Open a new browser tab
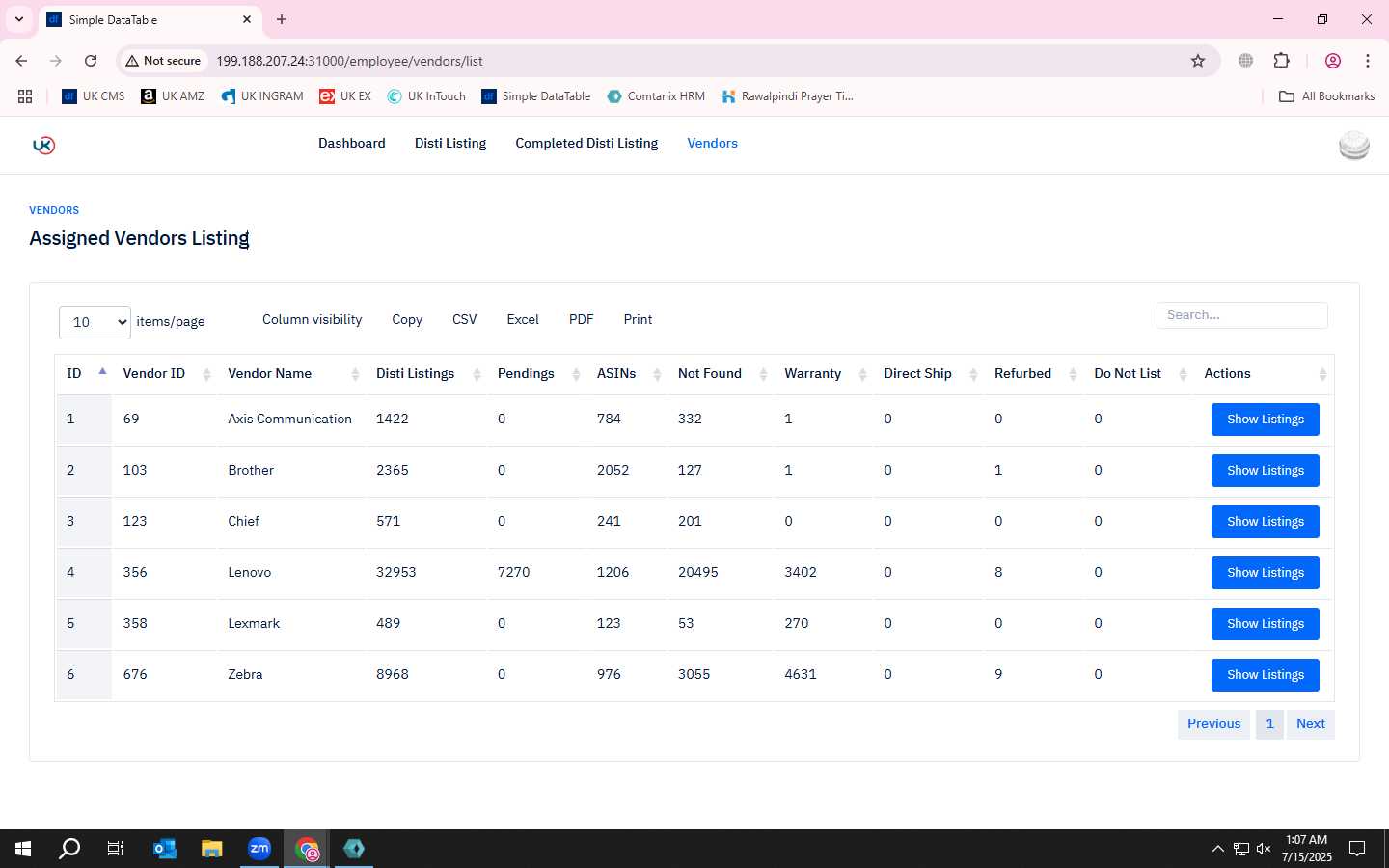 point(282,19)
